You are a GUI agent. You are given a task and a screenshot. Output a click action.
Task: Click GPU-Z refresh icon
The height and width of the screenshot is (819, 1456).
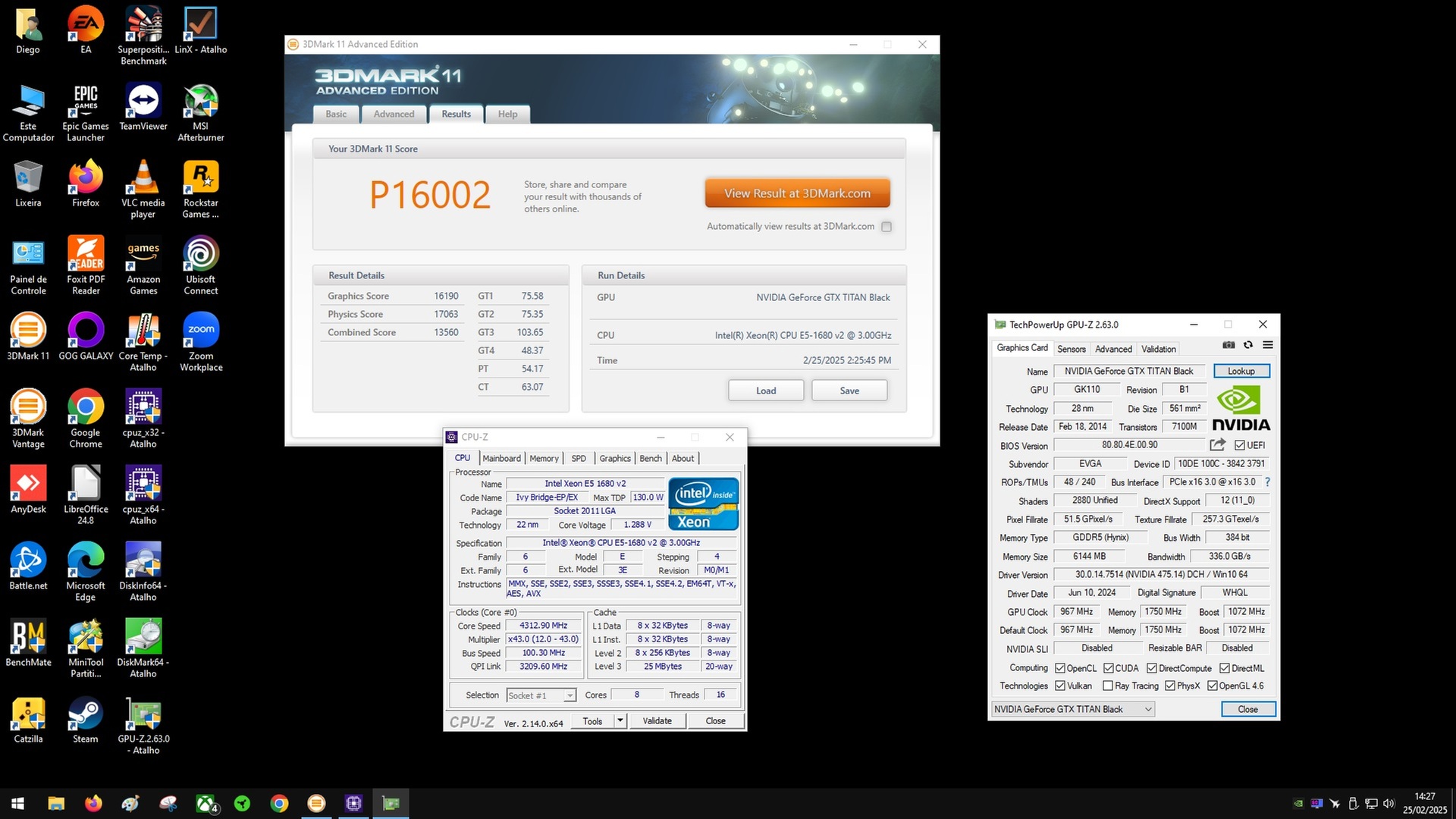click(1248, 345)
